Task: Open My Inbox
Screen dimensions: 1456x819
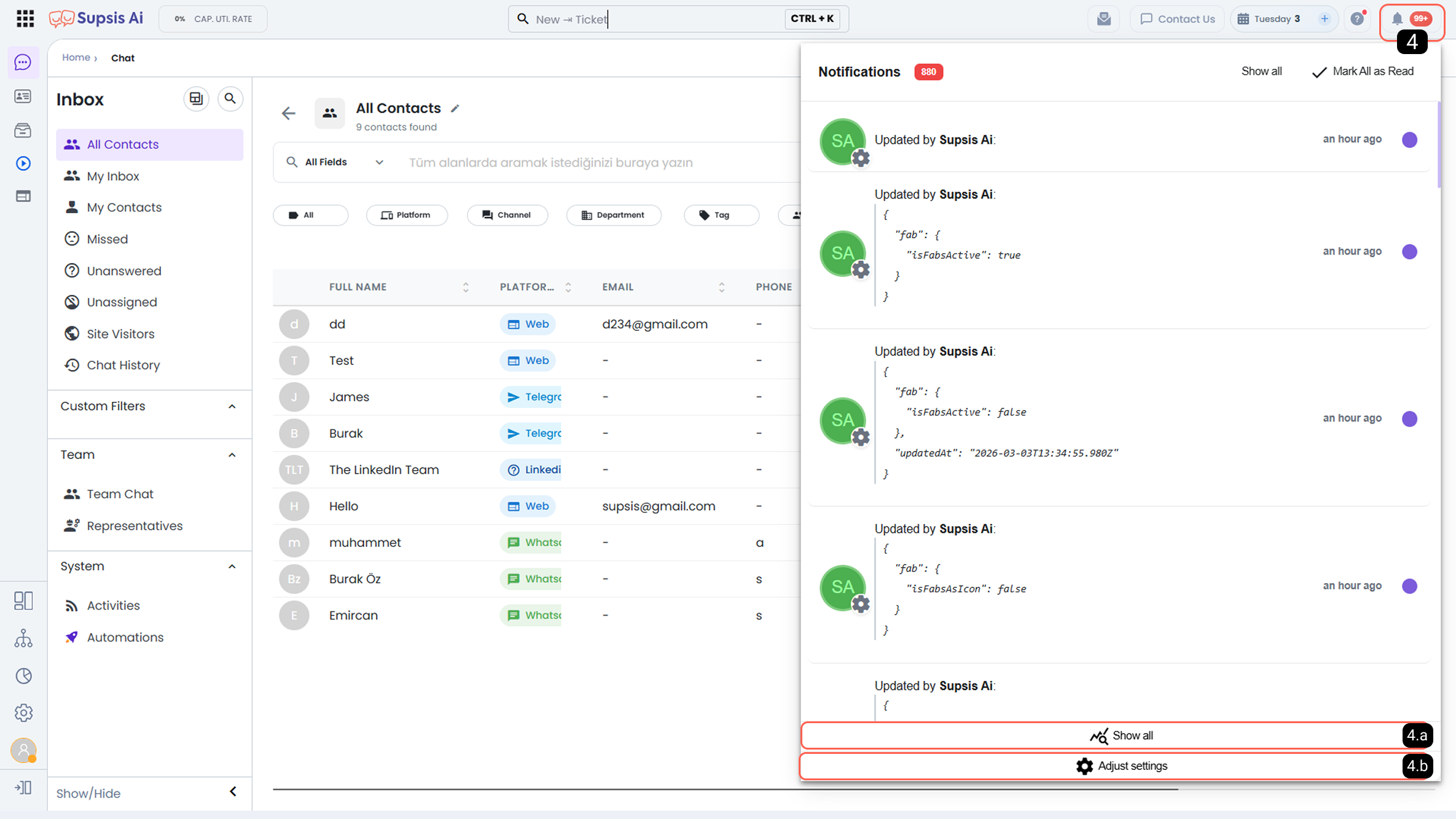Action: tap(149, 176)
